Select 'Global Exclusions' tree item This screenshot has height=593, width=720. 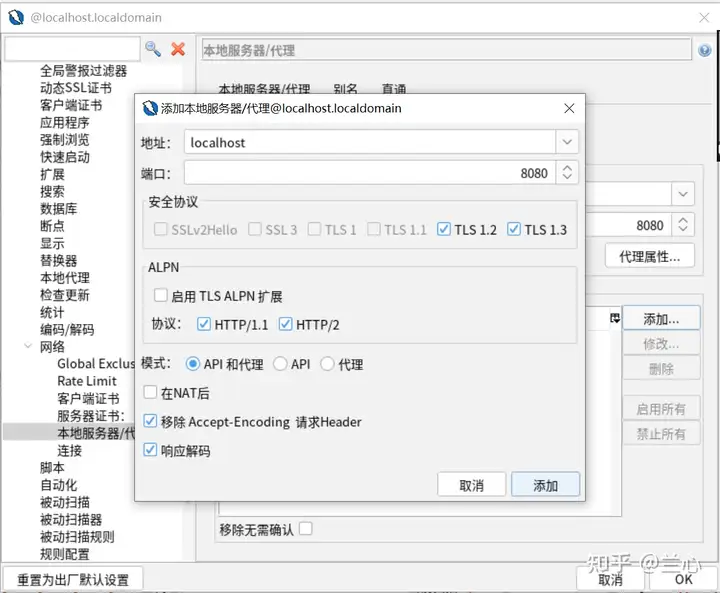coord(96,364)
